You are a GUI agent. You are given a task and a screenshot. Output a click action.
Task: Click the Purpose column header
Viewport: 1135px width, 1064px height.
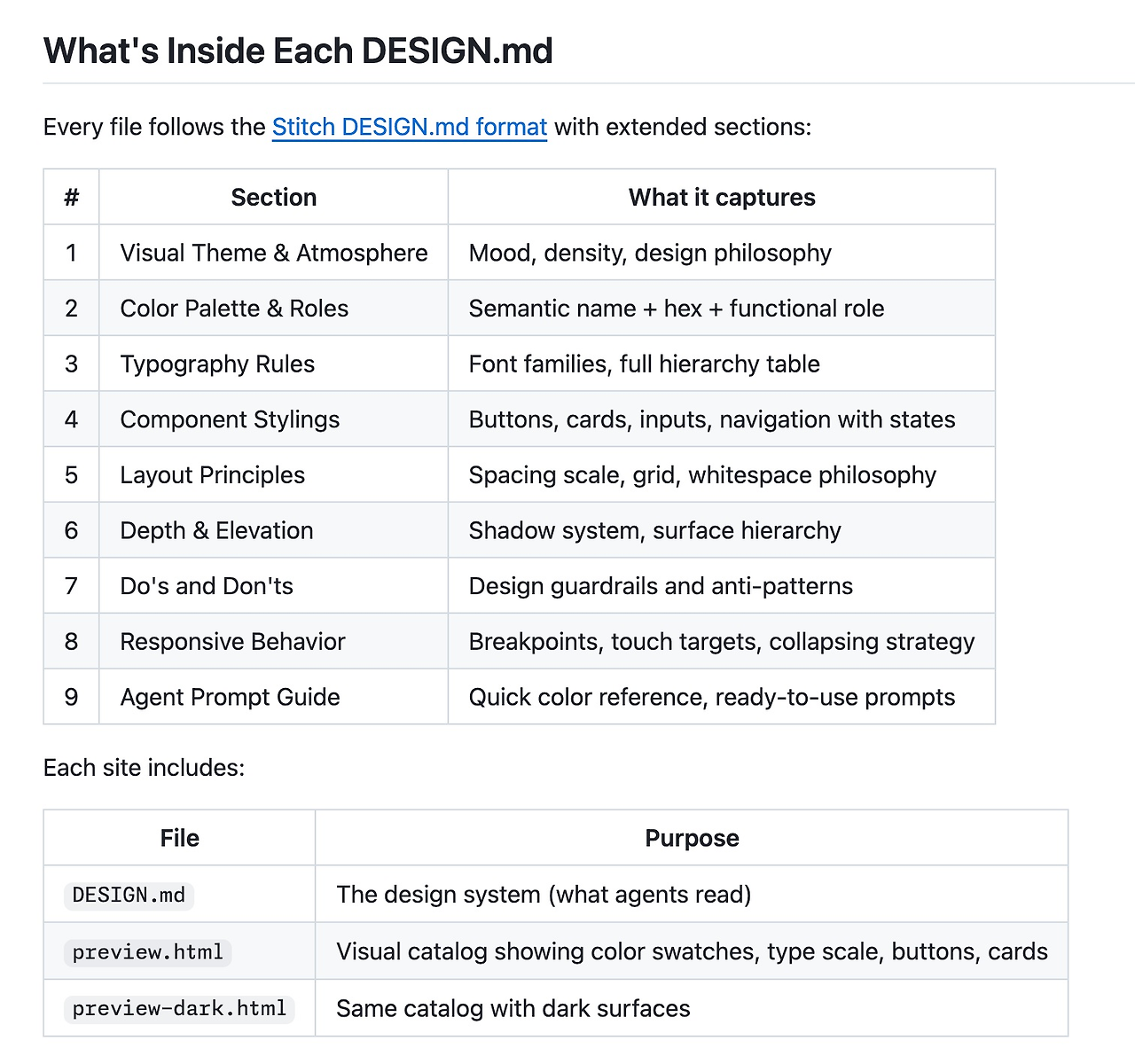pos(692,838)
